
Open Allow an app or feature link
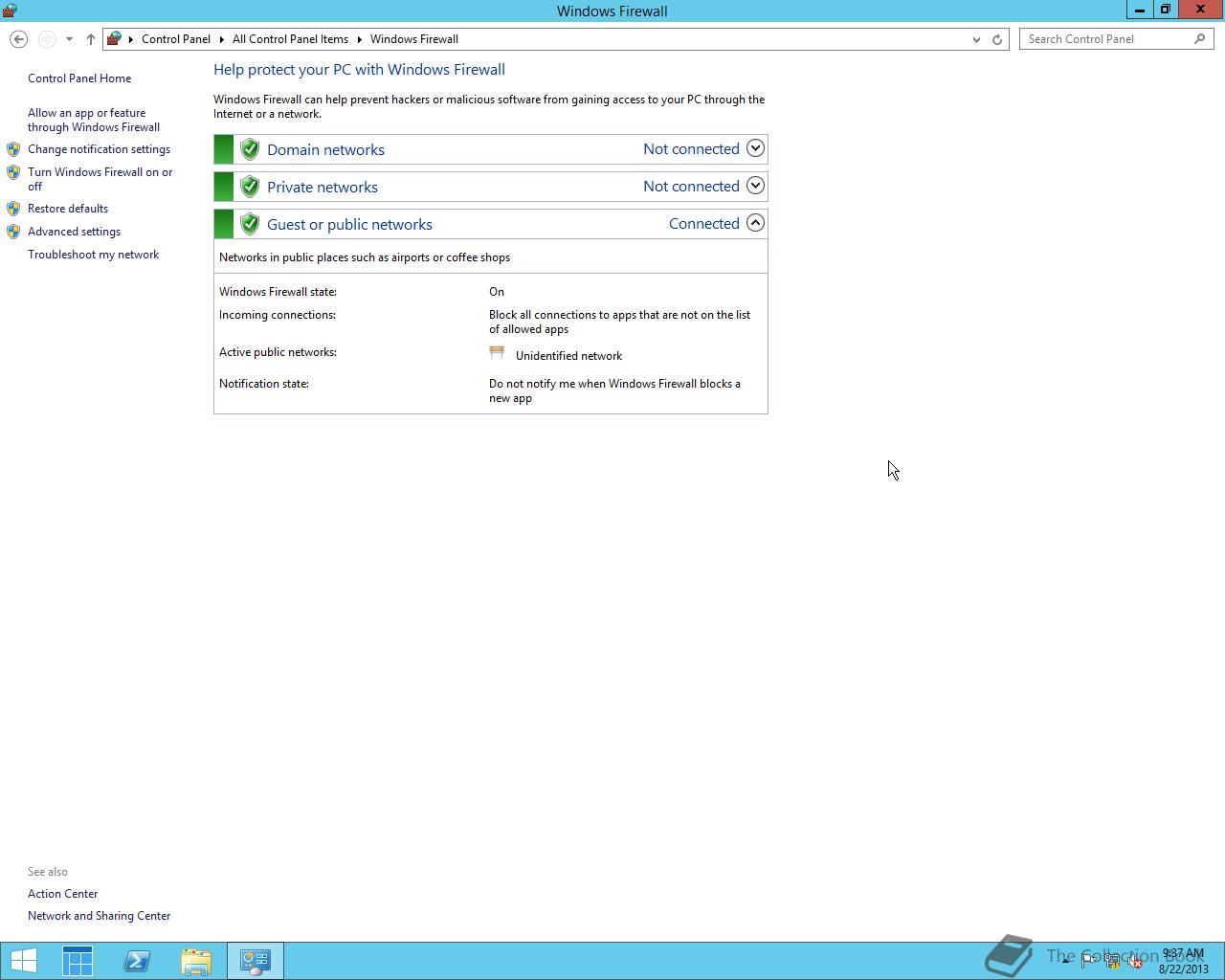pos(94,120)
